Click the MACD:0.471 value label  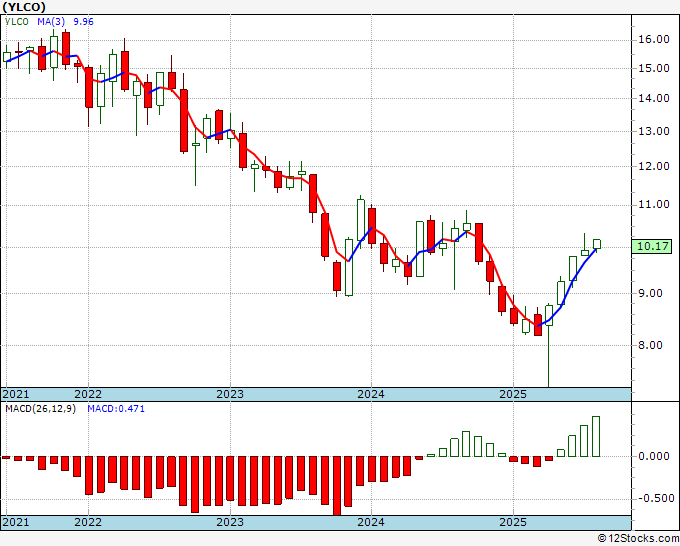(x=116, y=409)
